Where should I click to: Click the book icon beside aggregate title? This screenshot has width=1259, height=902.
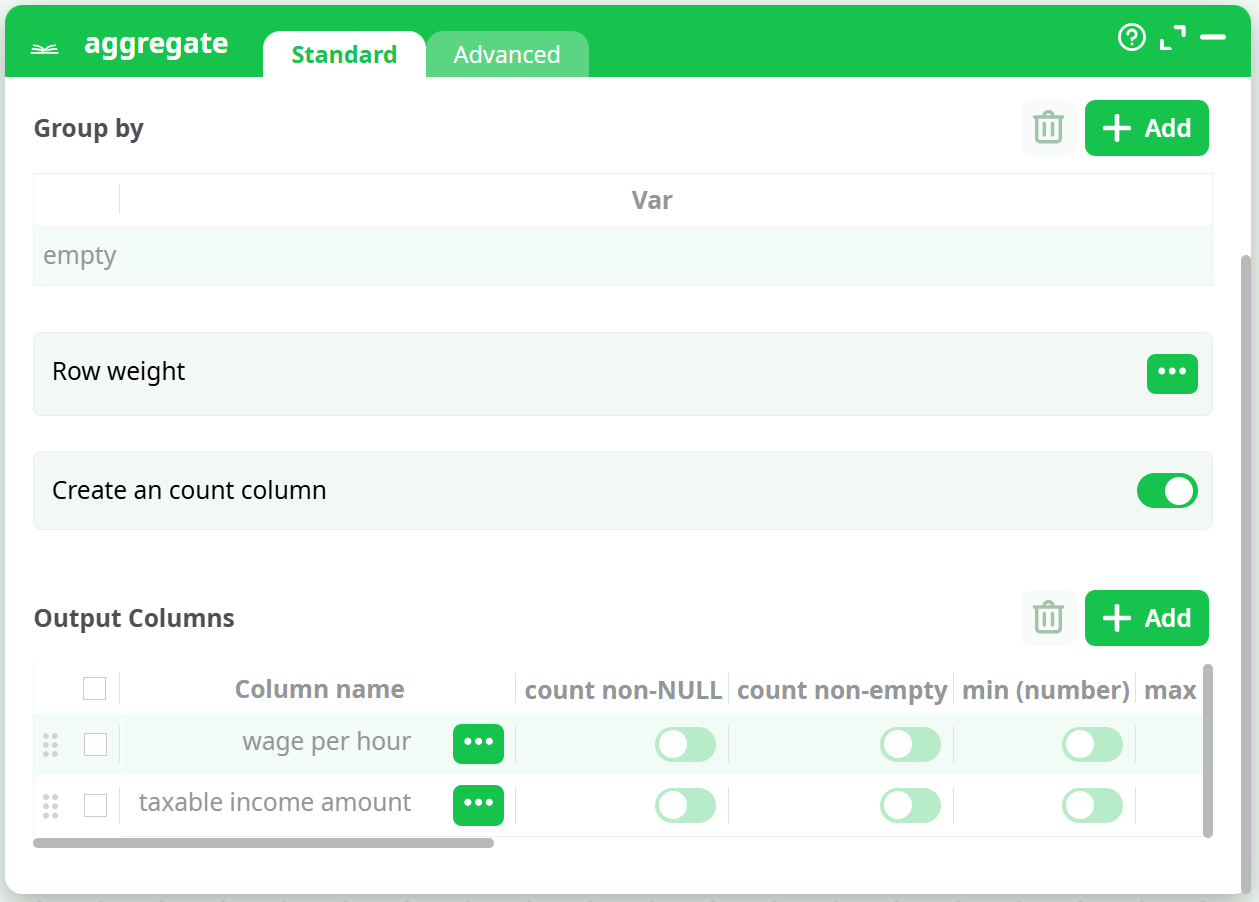point(44,48)
